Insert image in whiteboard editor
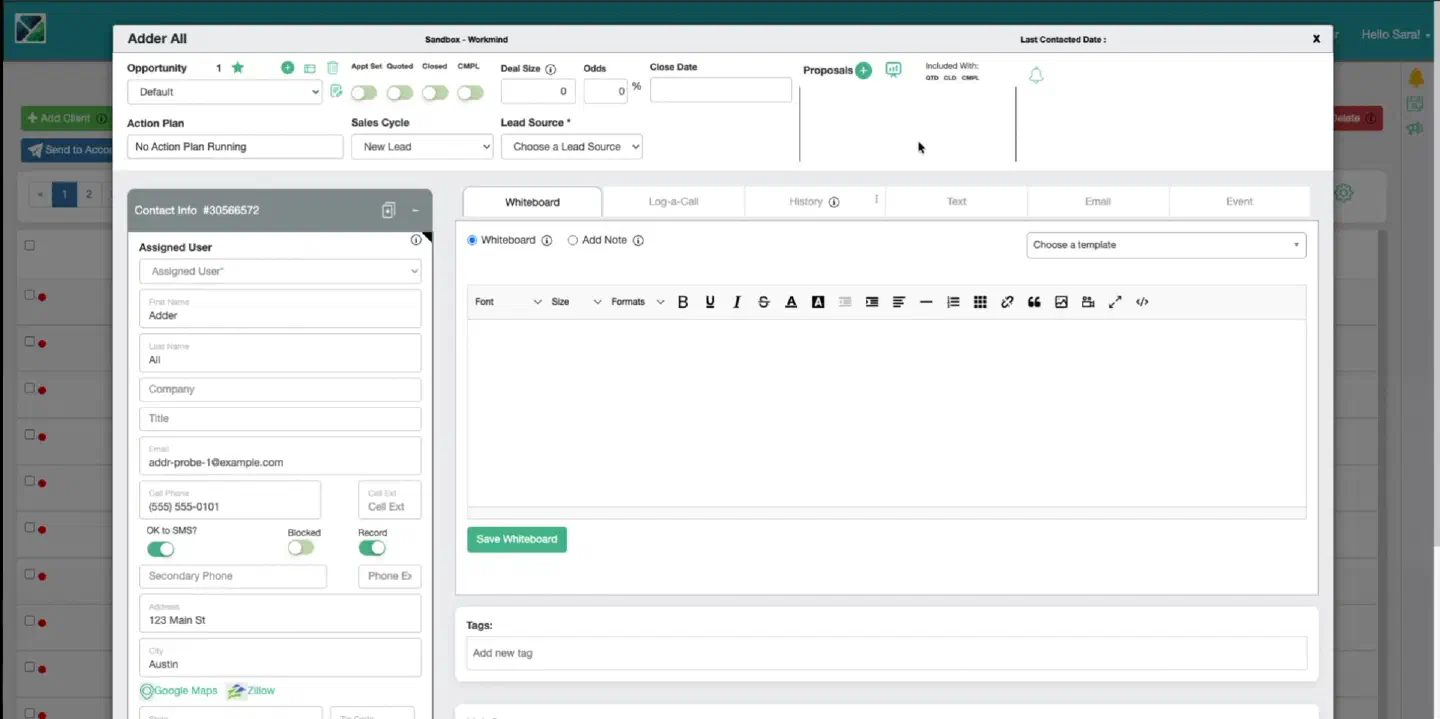The height and width of the screenshot is (719, 1440). pyautogui.click(x=1061, y=302)
